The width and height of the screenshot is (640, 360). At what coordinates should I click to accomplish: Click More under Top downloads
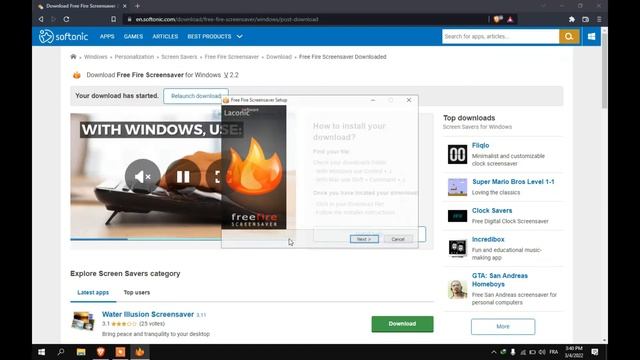503,327
